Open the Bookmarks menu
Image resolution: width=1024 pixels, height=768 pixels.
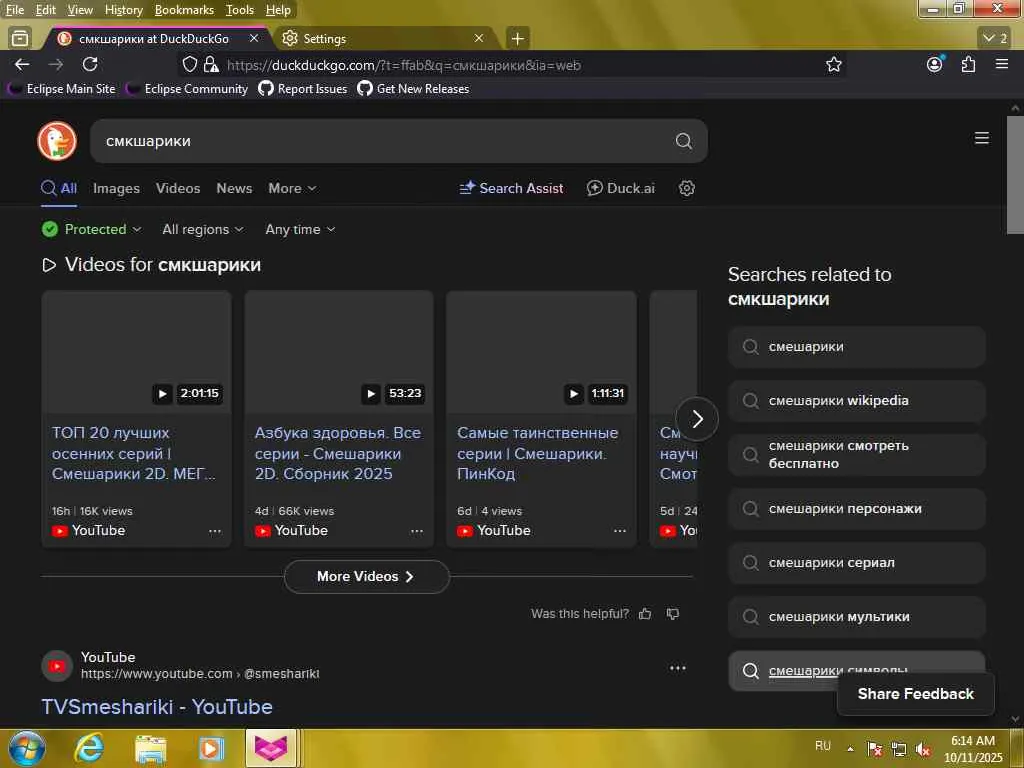click(x=184, y=10)
